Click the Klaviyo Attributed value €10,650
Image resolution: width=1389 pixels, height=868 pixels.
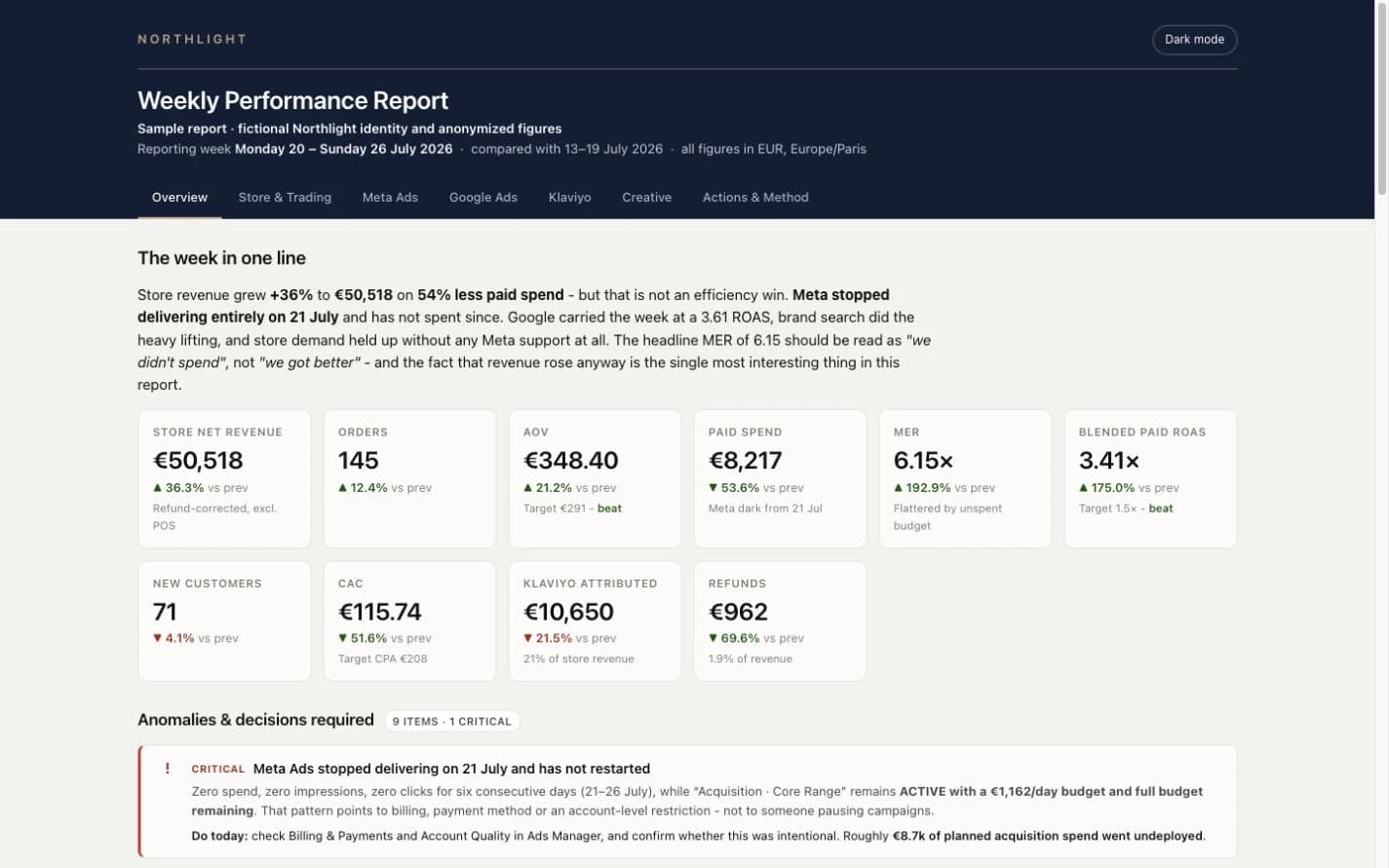tap(568, 612)
